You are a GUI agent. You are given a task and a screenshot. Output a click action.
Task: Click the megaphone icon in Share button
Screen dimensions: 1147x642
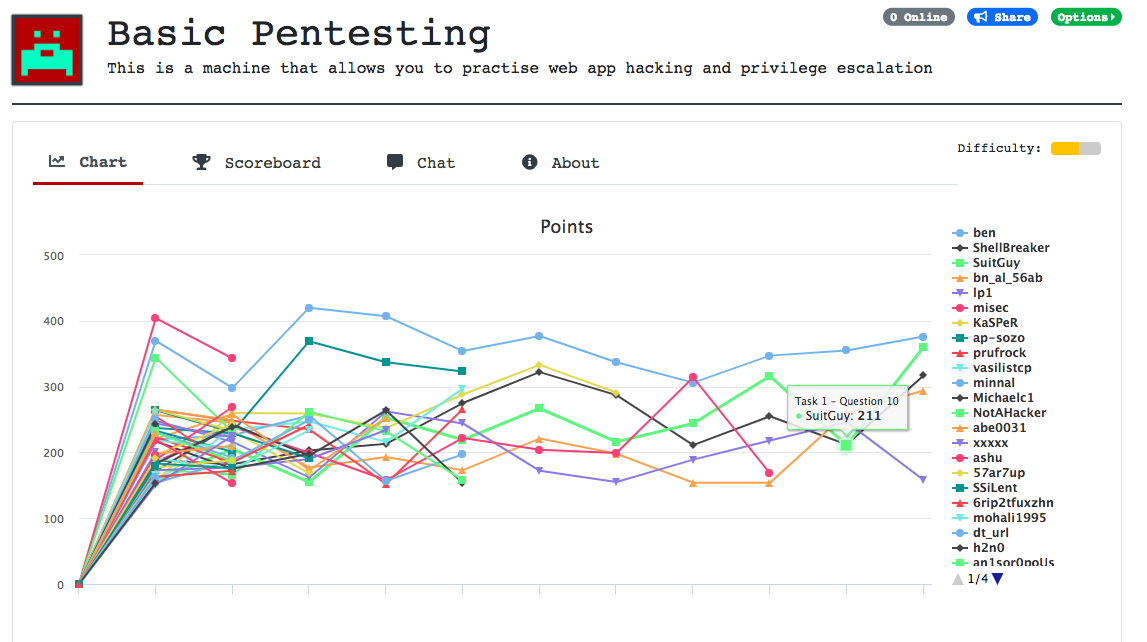coord(981,18)
